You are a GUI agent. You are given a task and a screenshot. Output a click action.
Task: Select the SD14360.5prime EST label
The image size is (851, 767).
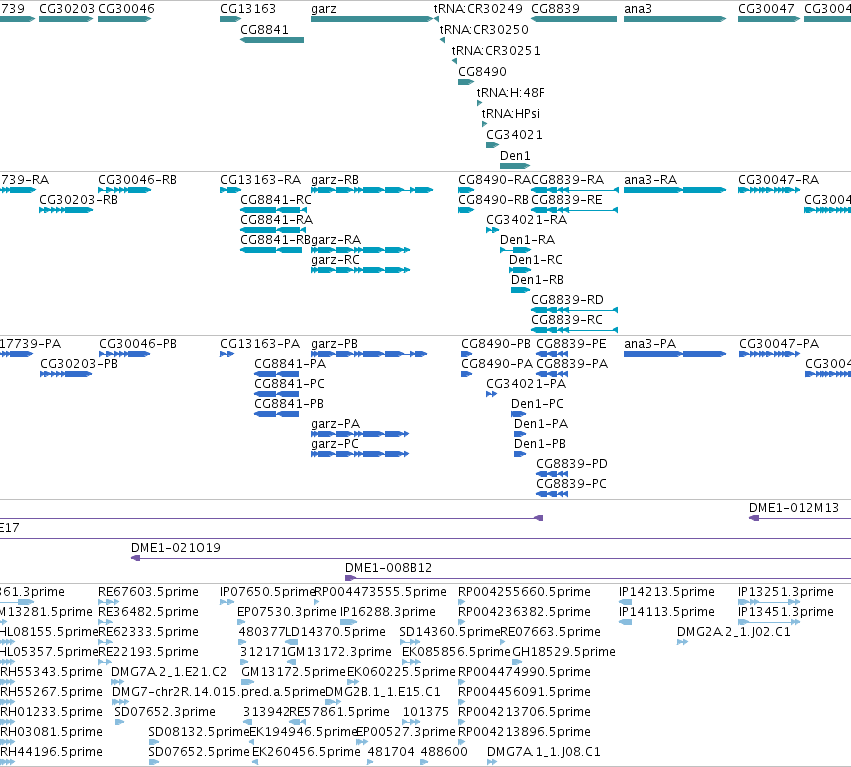(449, 632)
